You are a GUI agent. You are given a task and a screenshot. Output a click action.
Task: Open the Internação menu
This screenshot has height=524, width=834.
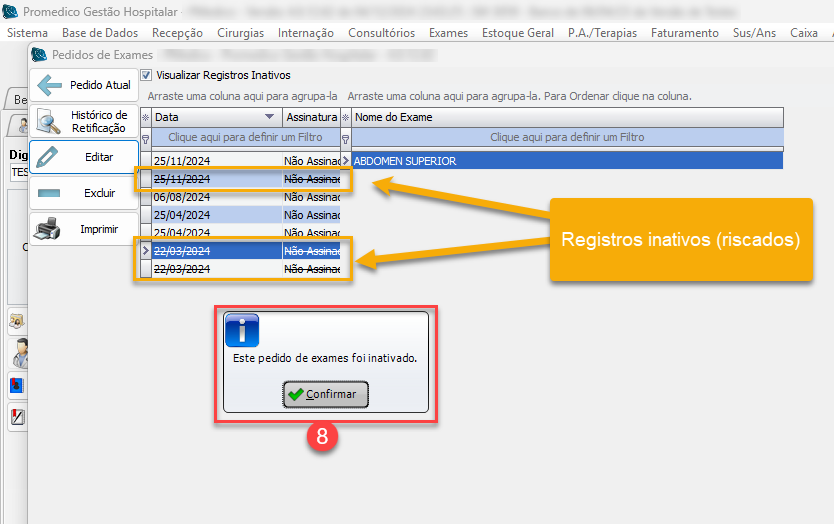(306, 33)
